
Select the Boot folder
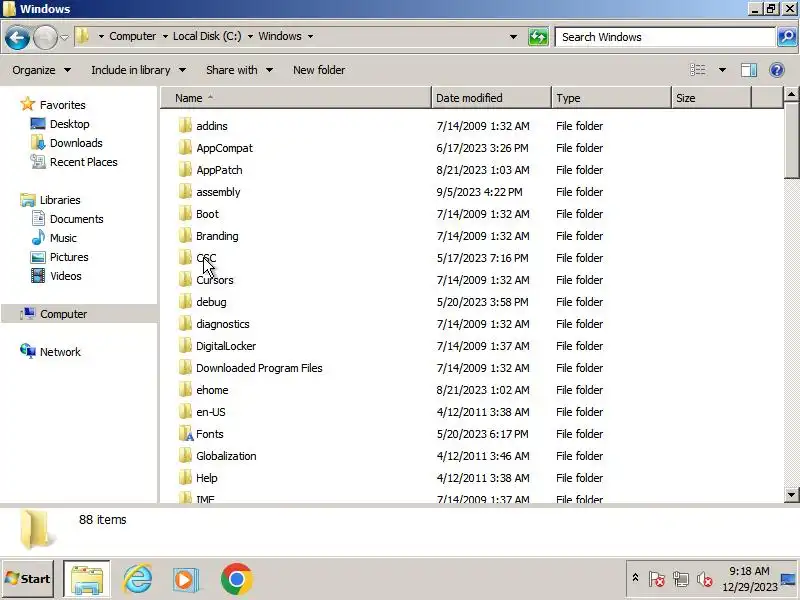click(207, 214)
